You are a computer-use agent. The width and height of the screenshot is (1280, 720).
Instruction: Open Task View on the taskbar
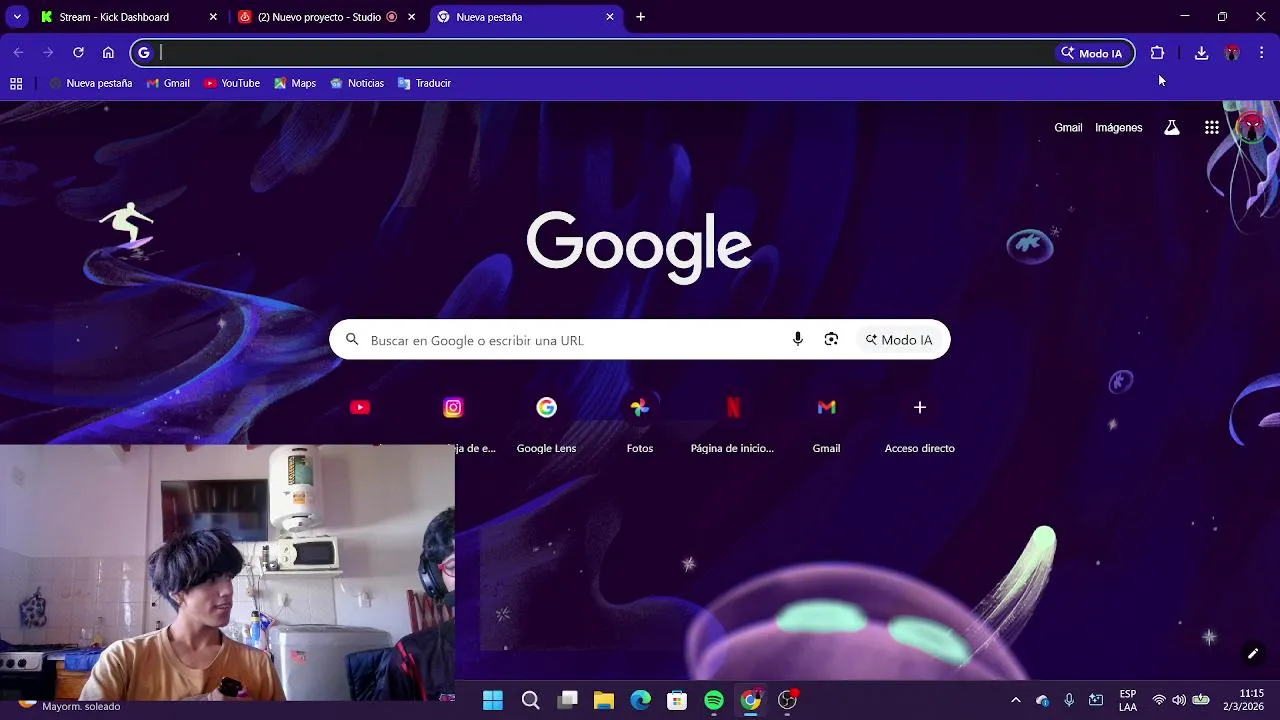[568, 700]
